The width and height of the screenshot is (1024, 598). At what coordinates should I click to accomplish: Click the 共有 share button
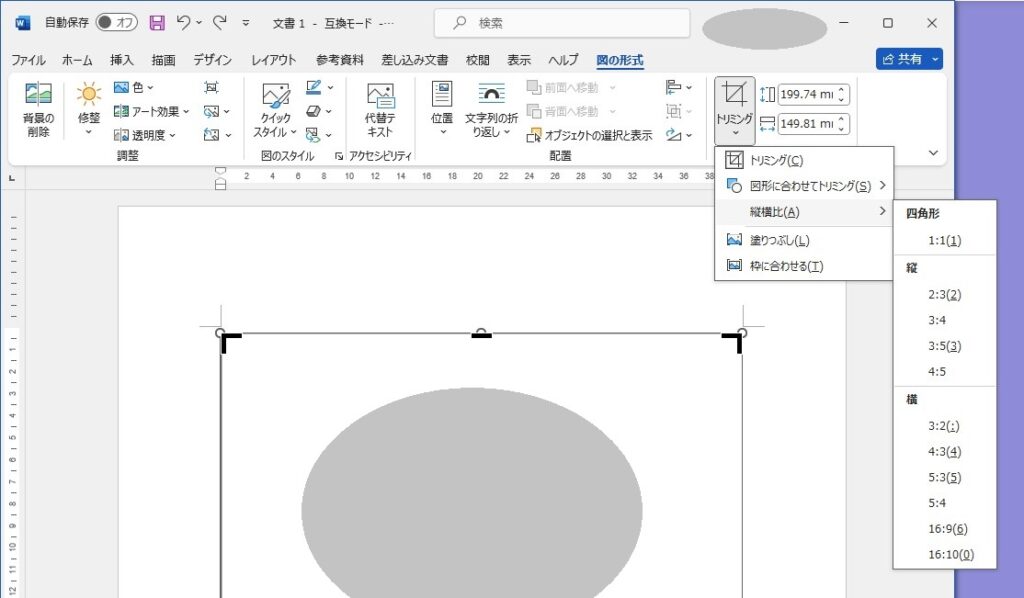tap(908, 59)
